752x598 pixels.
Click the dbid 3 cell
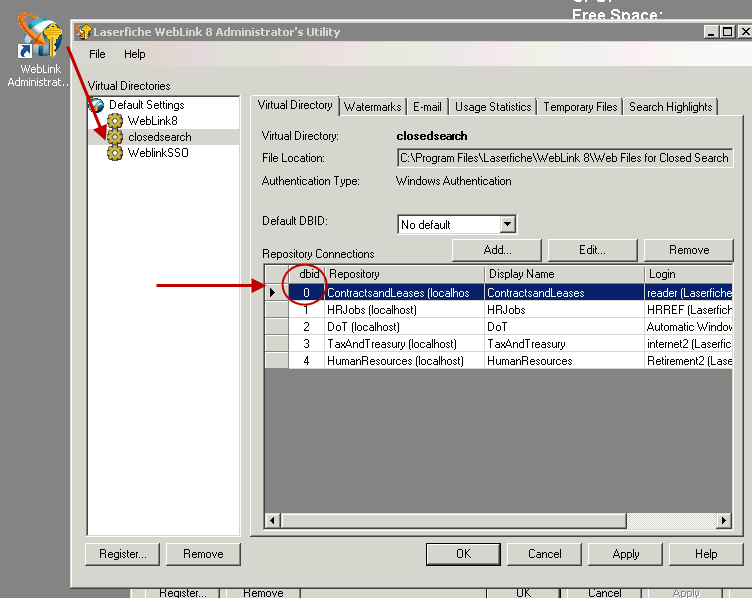pyautogui.click(x=307, y=344)
